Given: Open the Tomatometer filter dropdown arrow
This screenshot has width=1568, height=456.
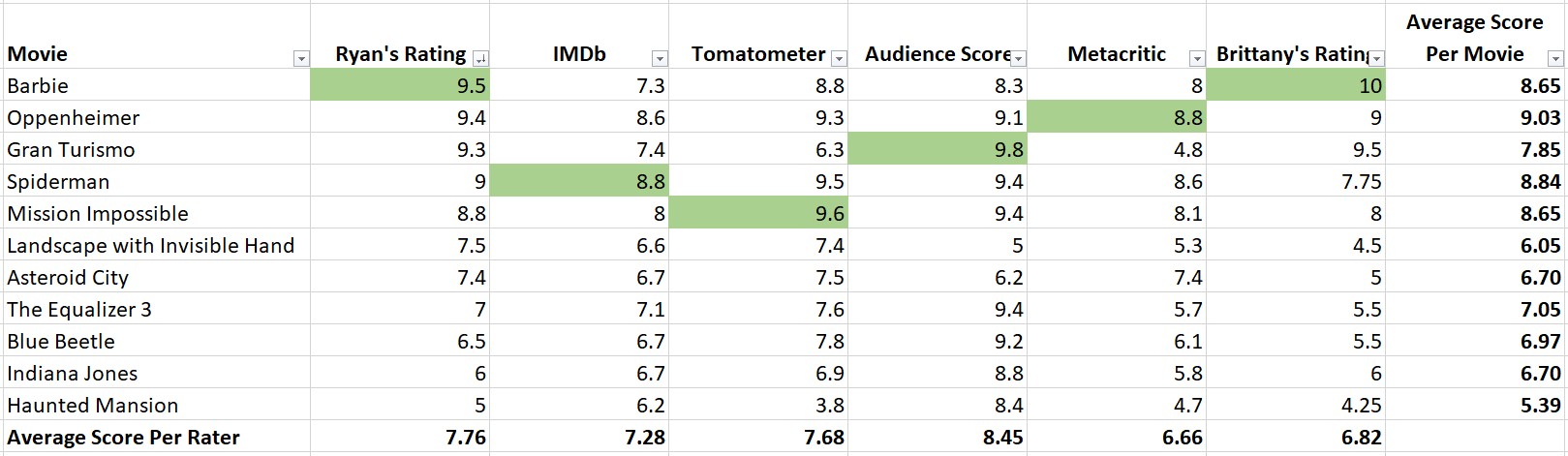Looking at the screenshot, I should point(839,59).
